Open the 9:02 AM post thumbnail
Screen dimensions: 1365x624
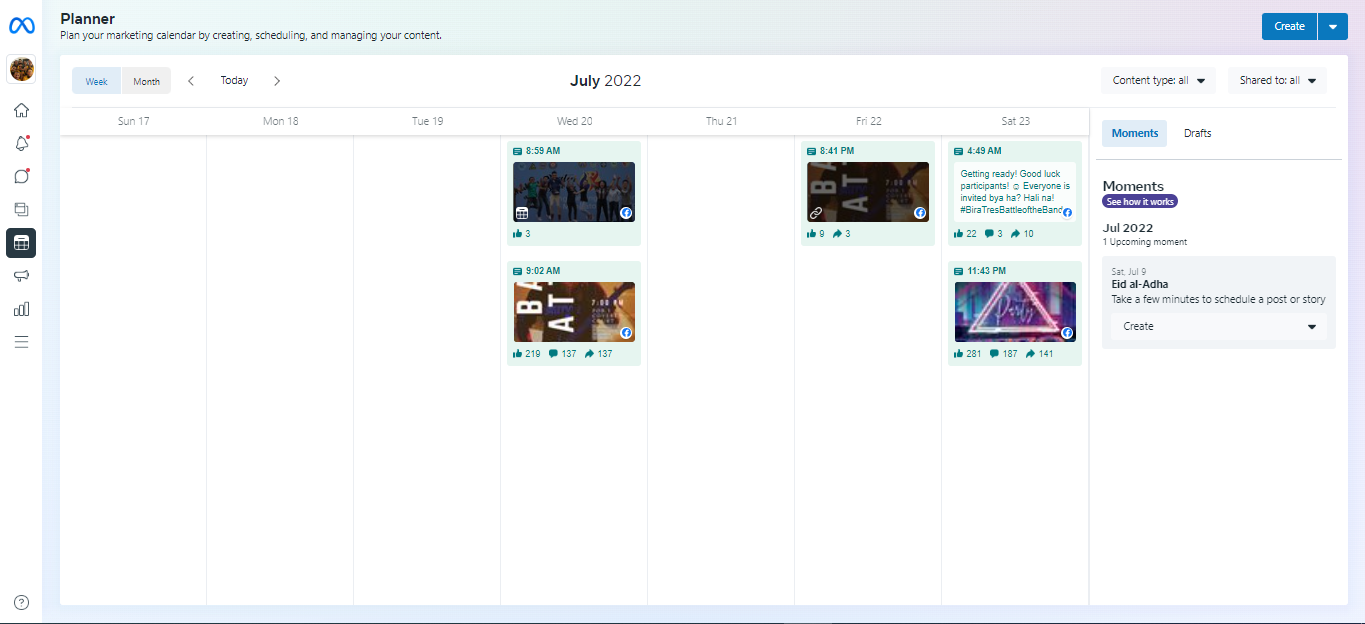[x=574, y=312]
